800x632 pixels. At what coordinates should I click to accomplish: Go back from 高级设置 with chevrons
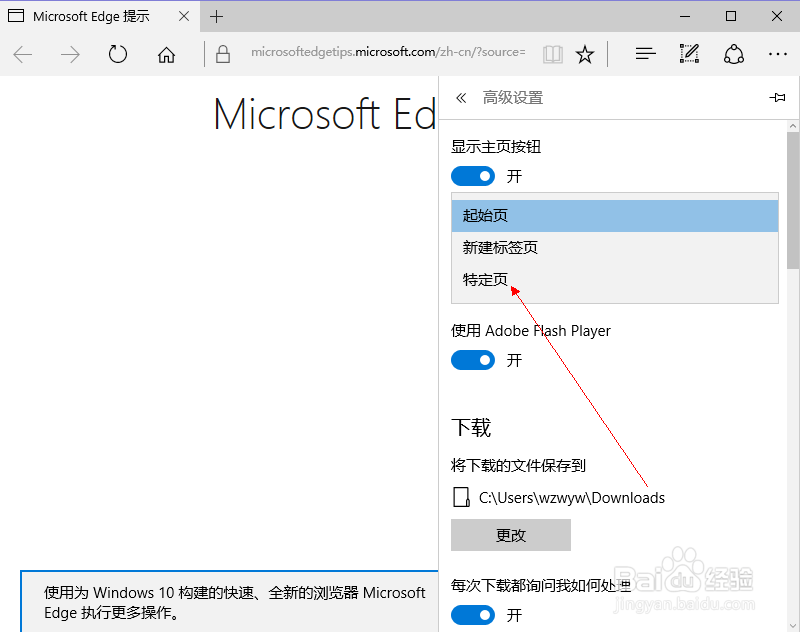[461, 97]
